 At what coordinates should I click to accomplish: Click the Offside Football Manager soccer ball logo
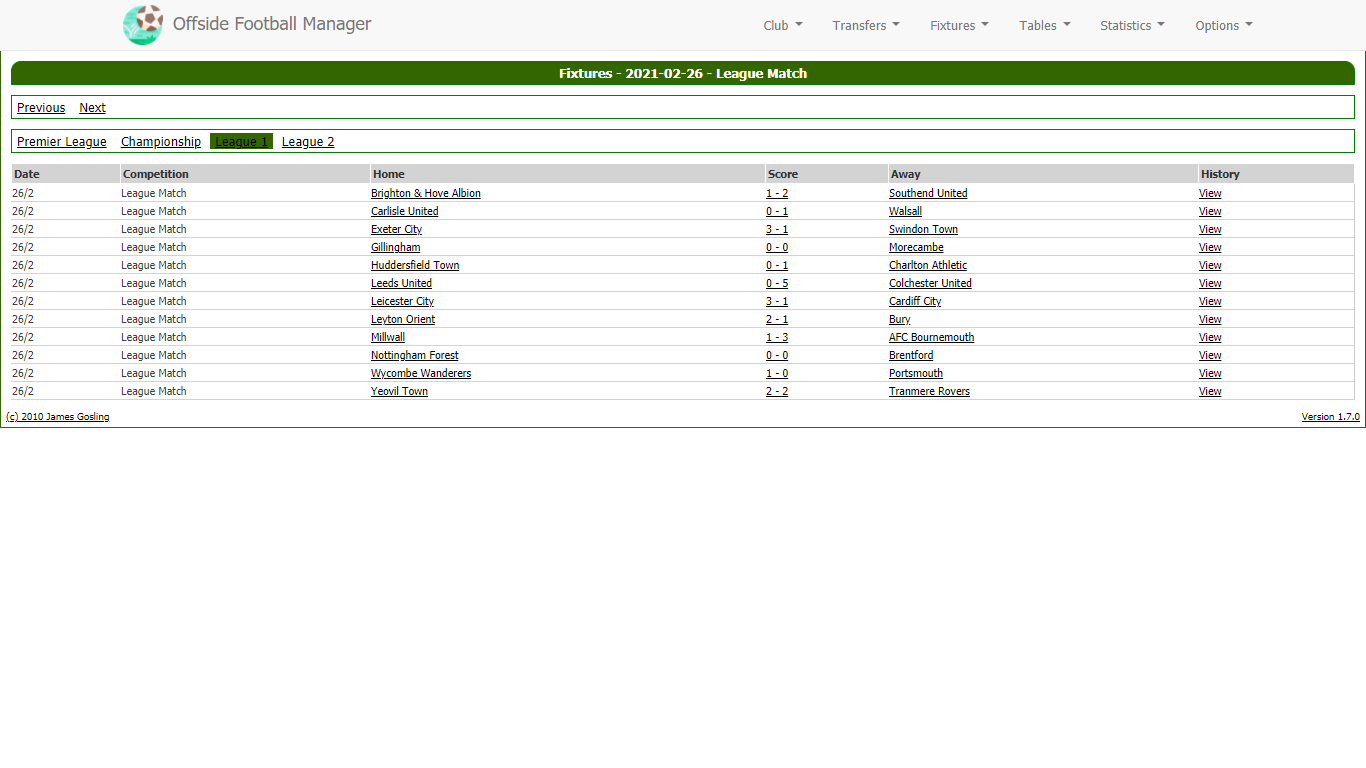tap(143, 25)
